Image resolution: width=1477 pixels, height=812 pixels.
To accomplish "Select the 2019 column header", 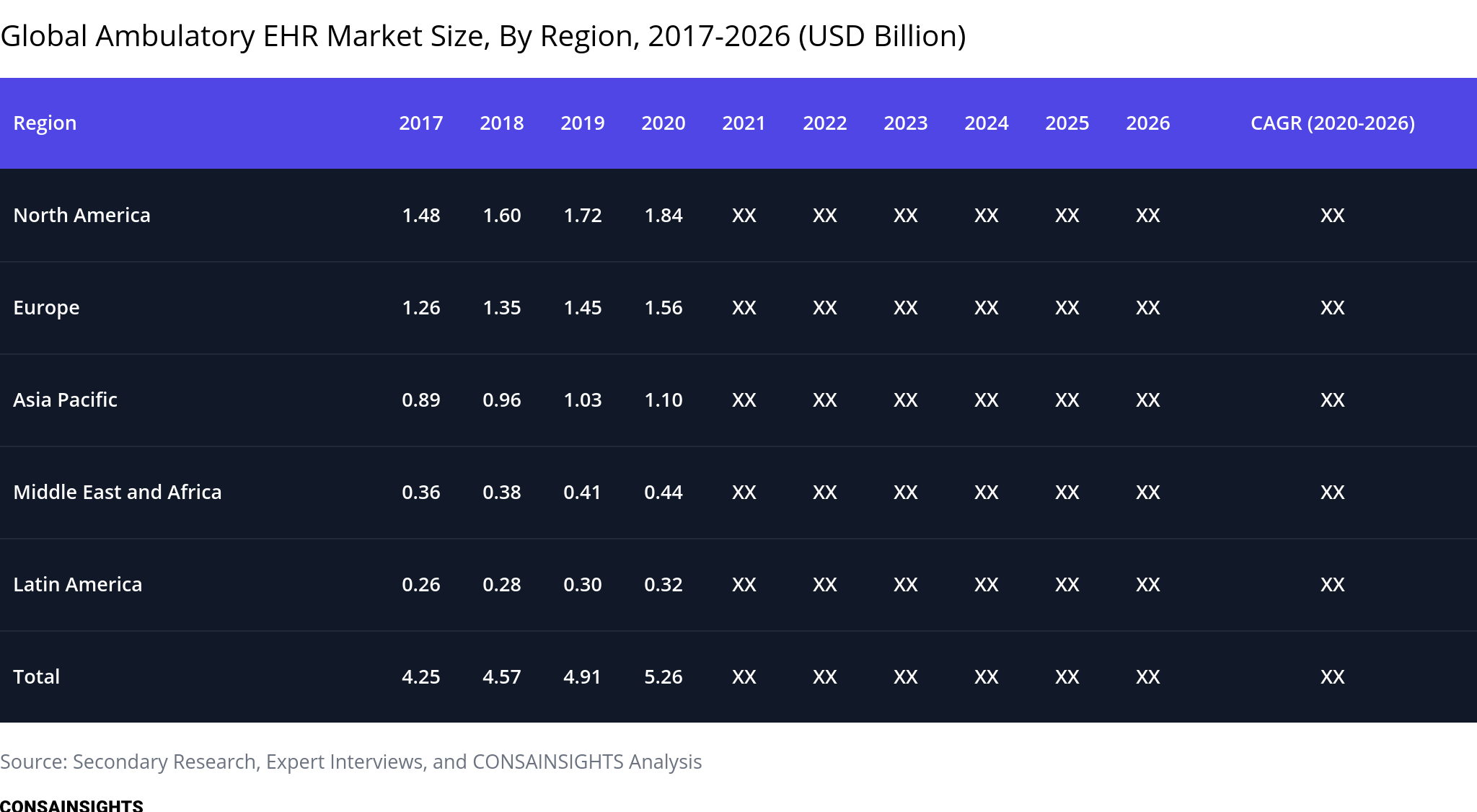I will point(583,123).
